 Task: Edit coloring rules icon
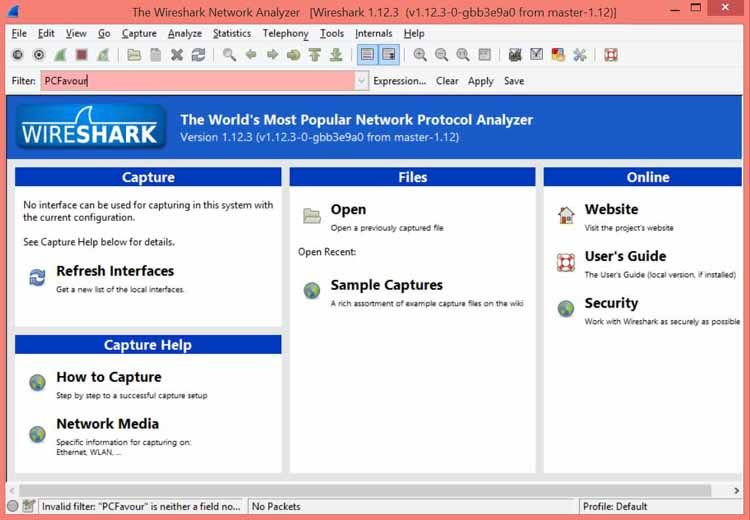(x=558, y=55)
